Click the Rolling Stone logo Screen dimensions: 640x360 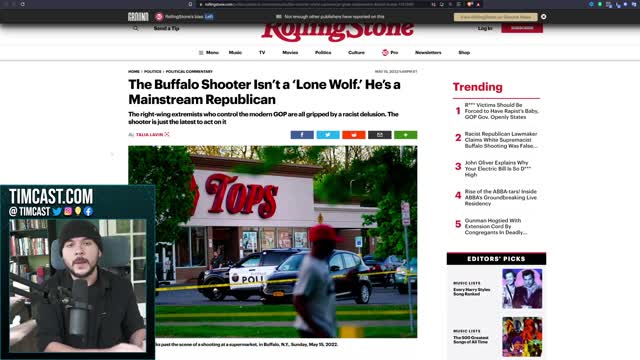(x=338, y=31)
